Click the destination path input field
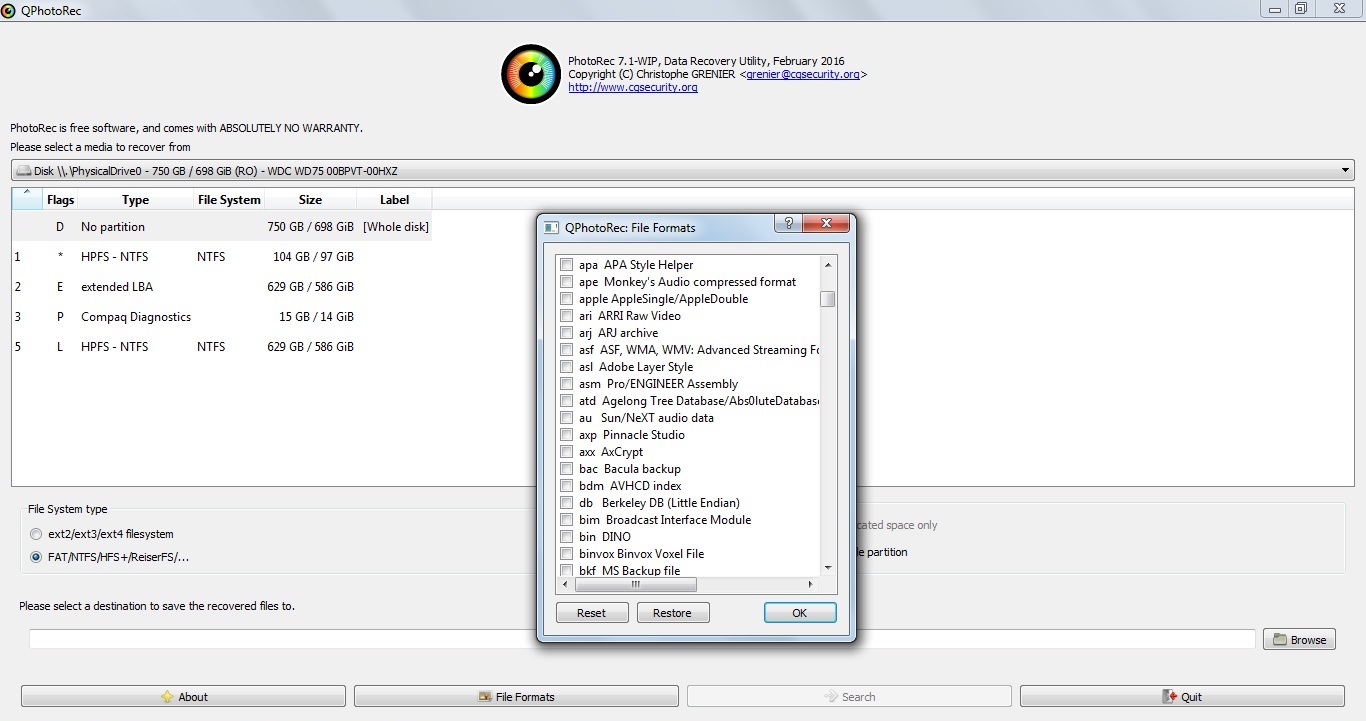This screenshot has width=1366, height=721. point(642,639)
